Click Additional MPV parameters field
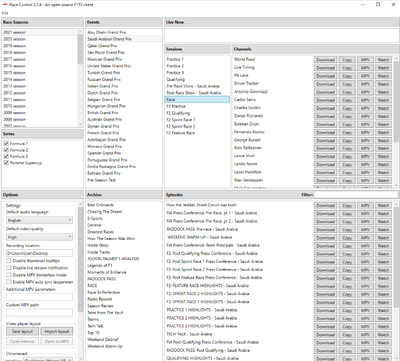400x361 pixels. click(39, 297)
